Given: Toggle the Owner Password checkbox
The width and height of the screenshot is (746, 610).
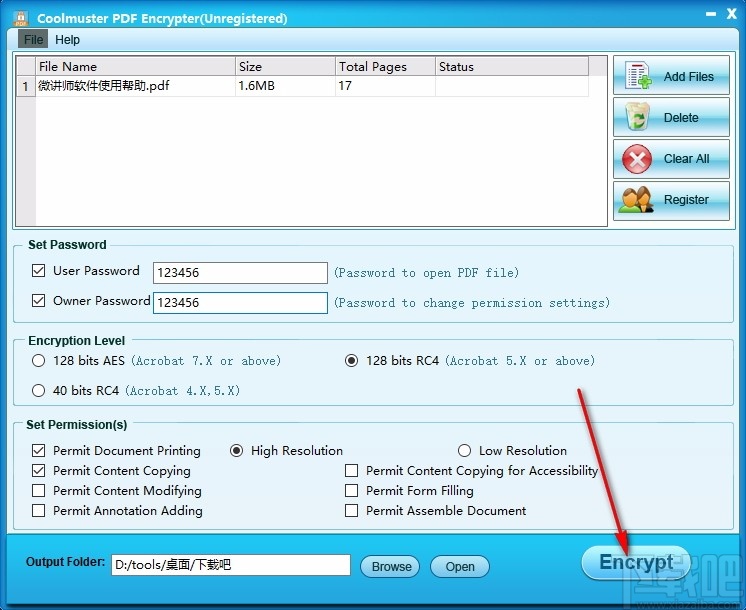Looking at the screenshot, I should pos(39,301).
